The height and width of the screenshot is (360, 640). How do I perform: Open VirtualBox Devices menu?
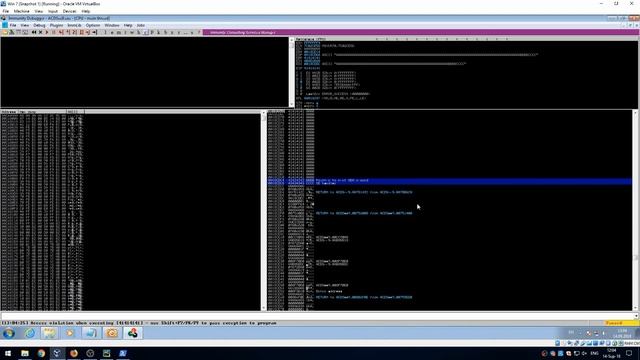click(69, 11)
